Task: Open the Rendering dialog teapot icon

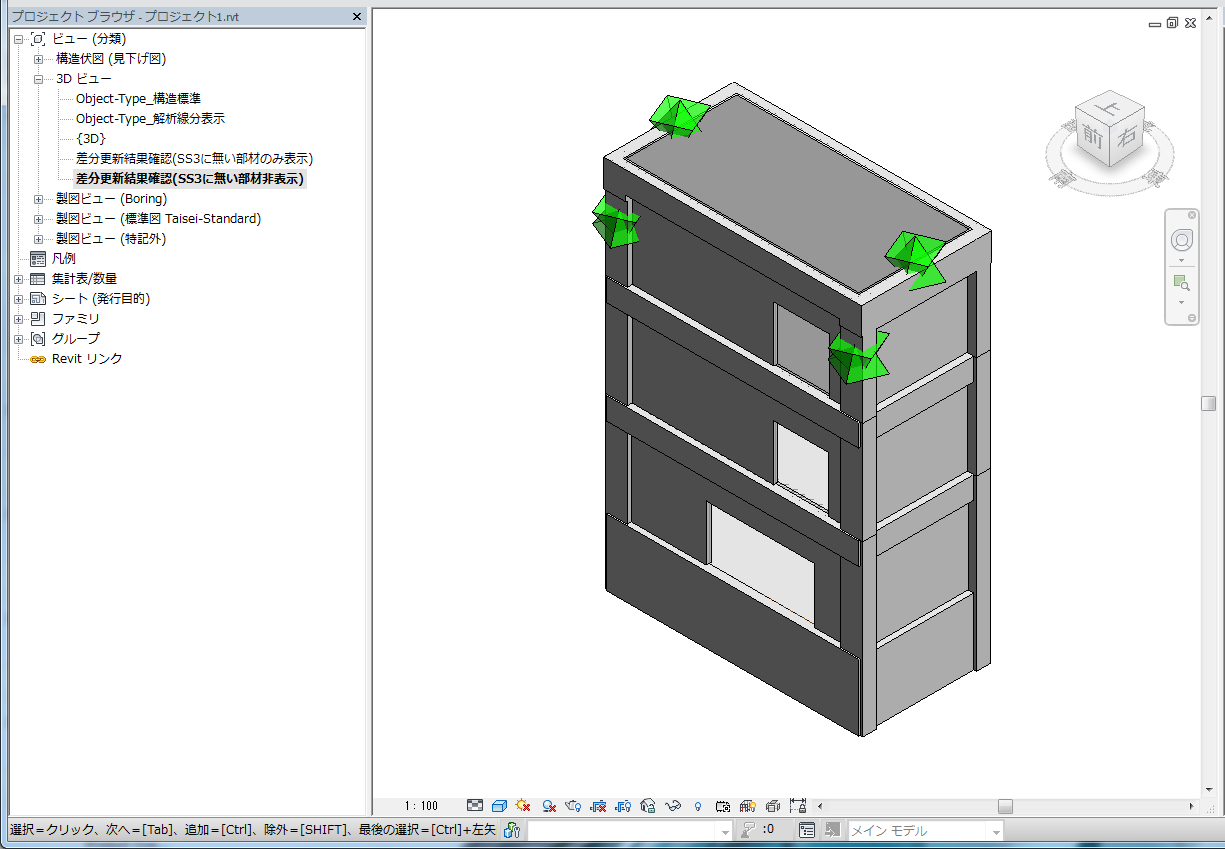Action: 574,805
